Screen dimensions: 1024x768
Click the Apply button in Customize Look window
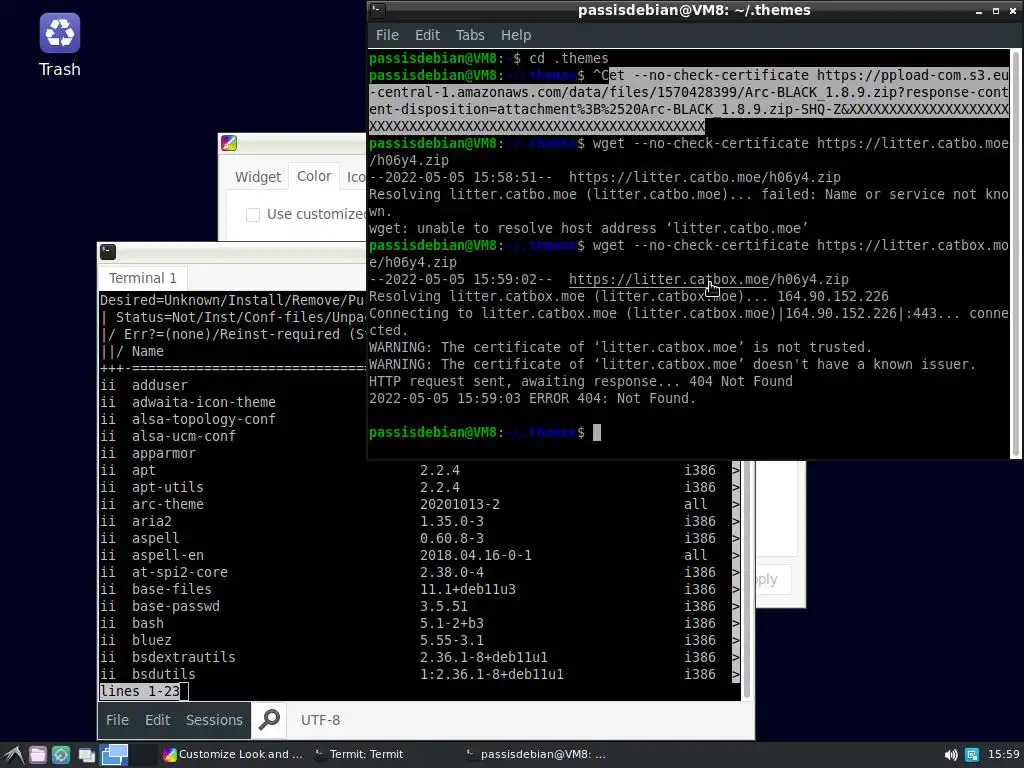(x=774, y=579)
